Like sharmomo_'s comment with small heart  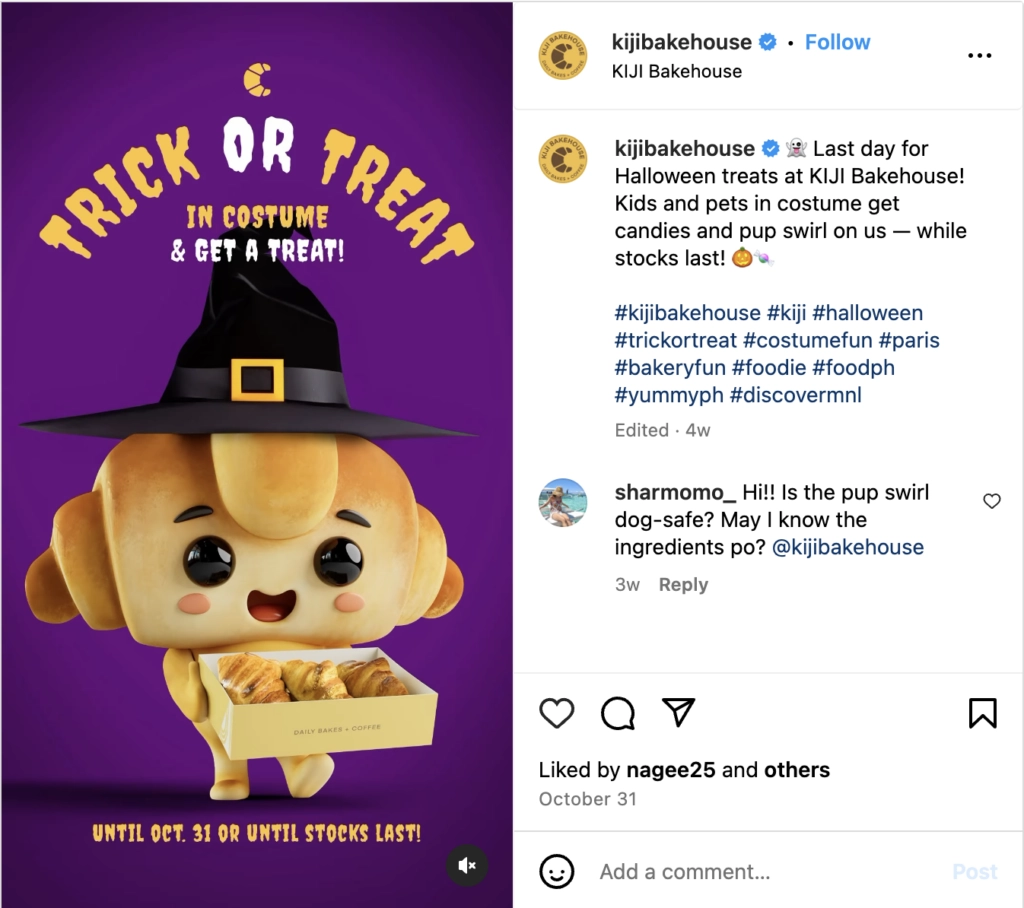[992, 501]
